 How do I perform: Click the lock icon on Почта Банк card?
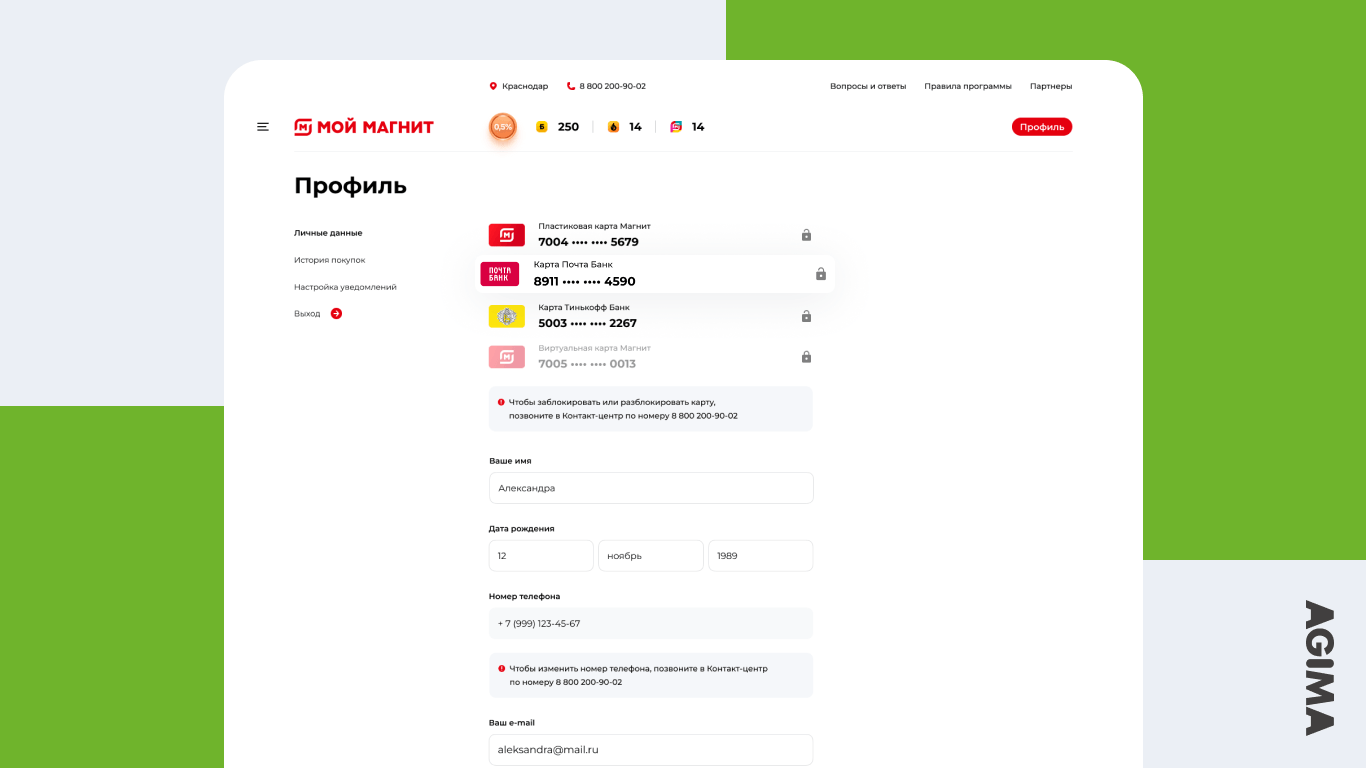coord(821,274)
